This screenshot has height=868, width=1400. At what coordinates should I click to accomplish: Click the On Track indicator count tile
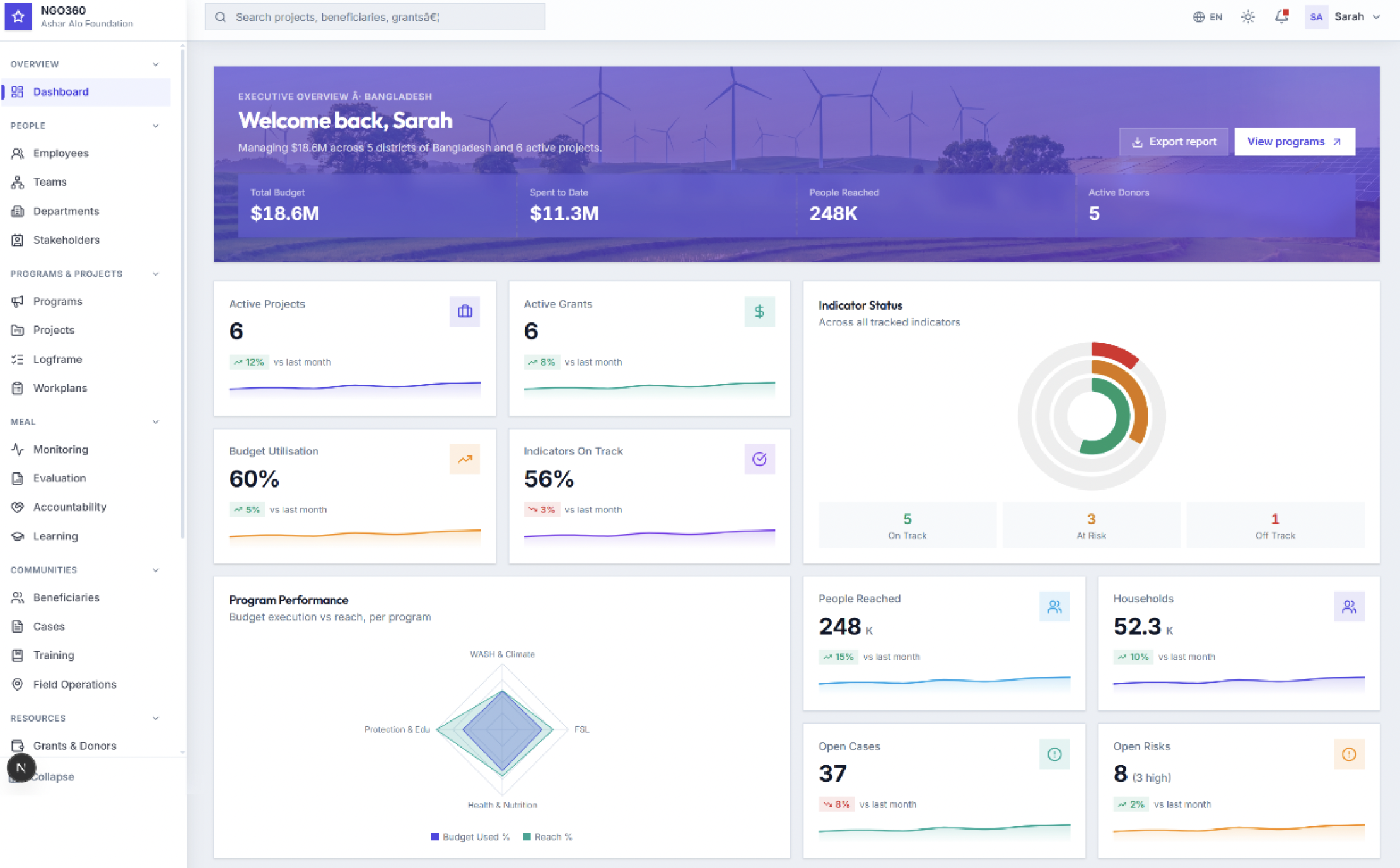point(907,525)
